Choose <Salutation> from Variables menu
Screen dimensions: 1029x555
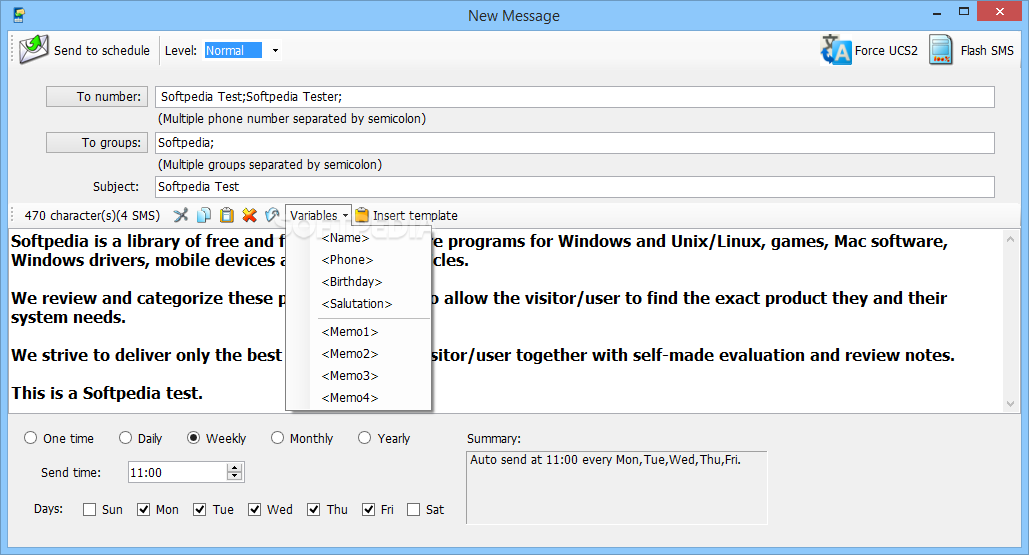point(358,304)
